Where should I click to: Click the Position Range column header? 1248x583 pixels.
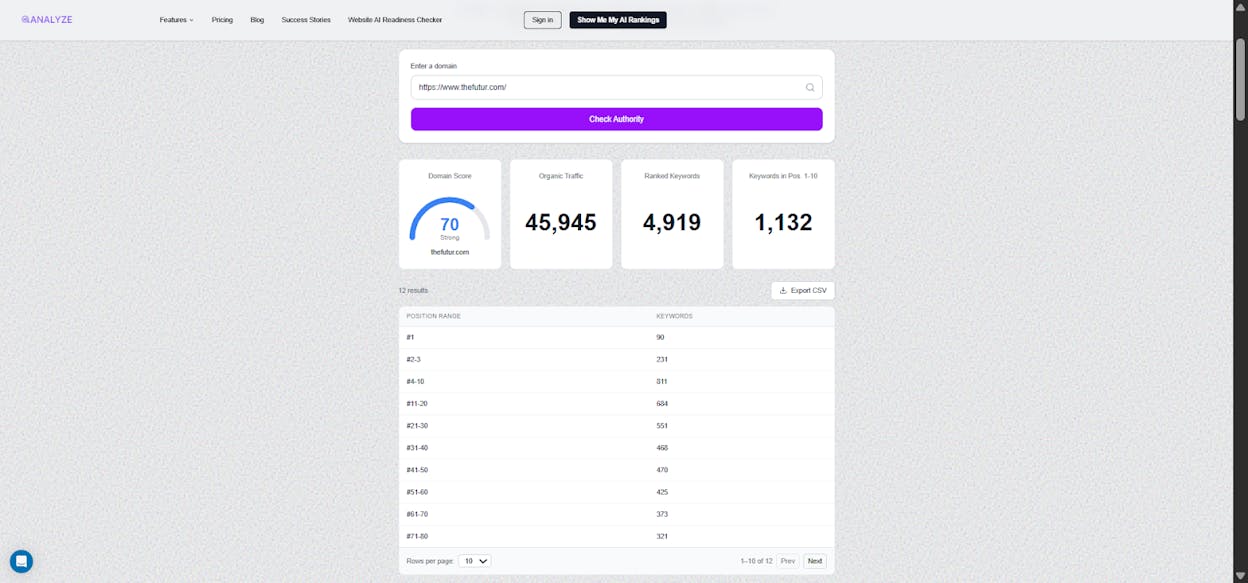[433, 316]
